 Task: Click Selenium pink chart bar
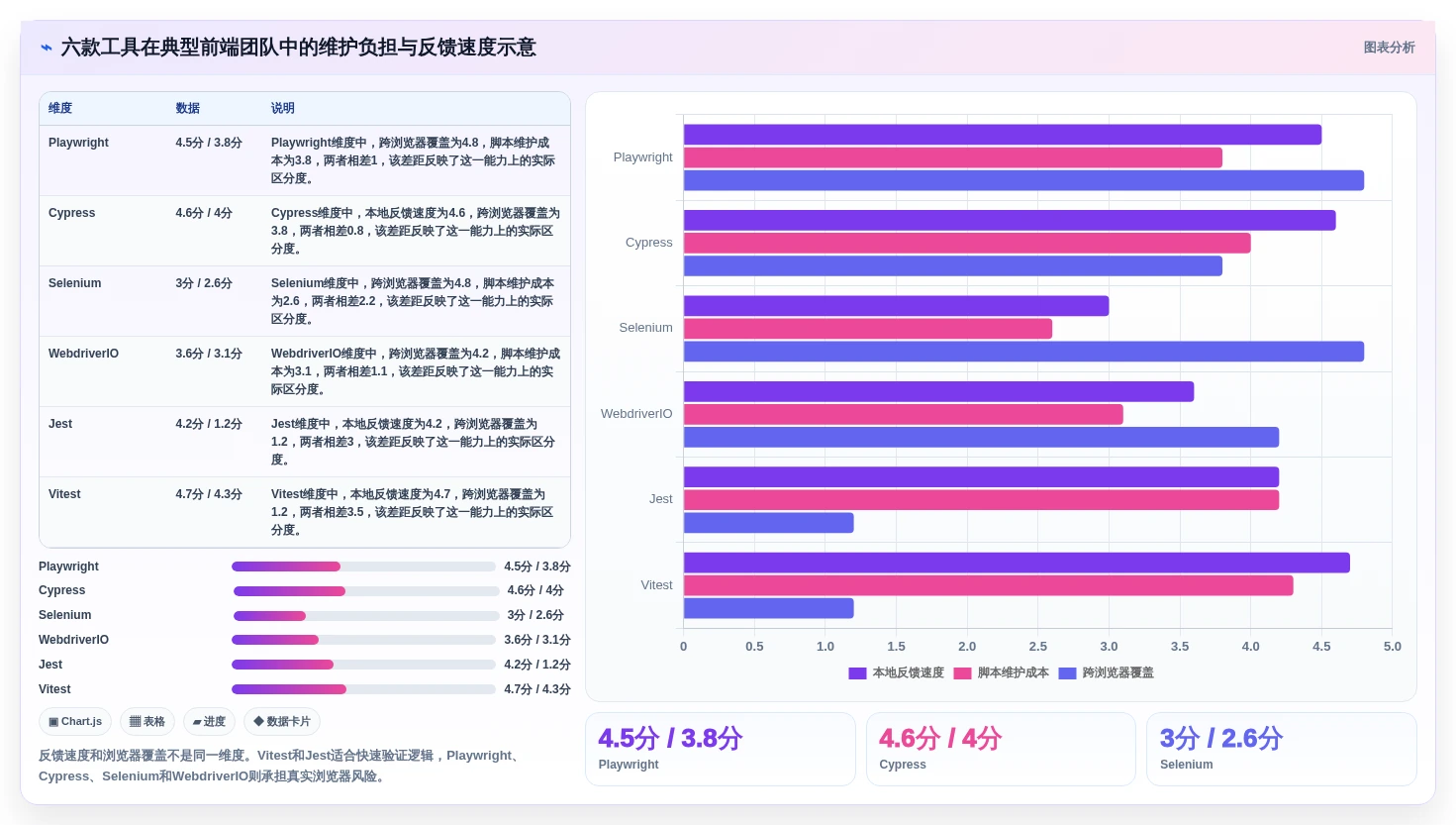(868, 329)
